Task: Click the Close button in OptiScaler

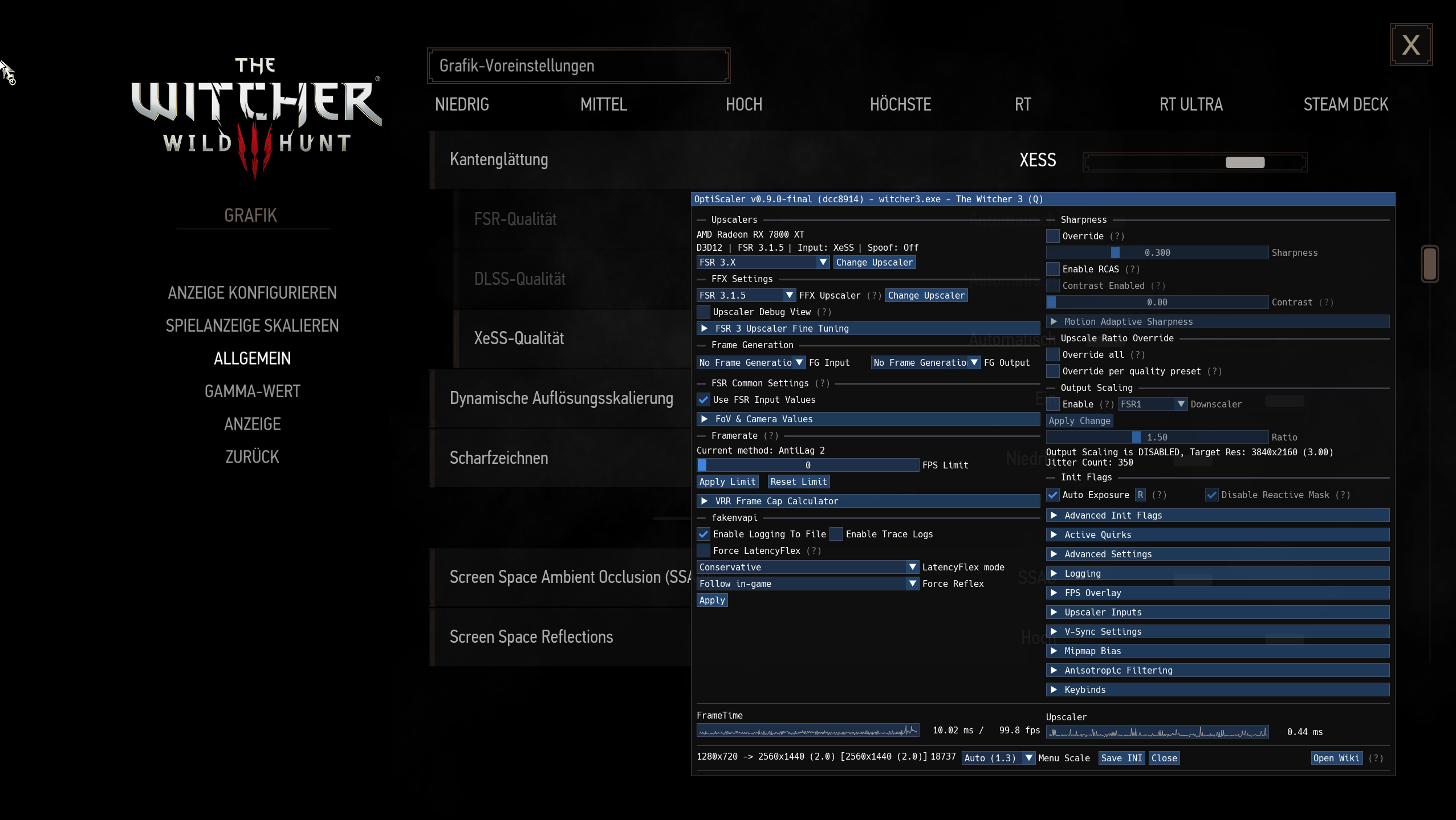Action: (1164, 758)
